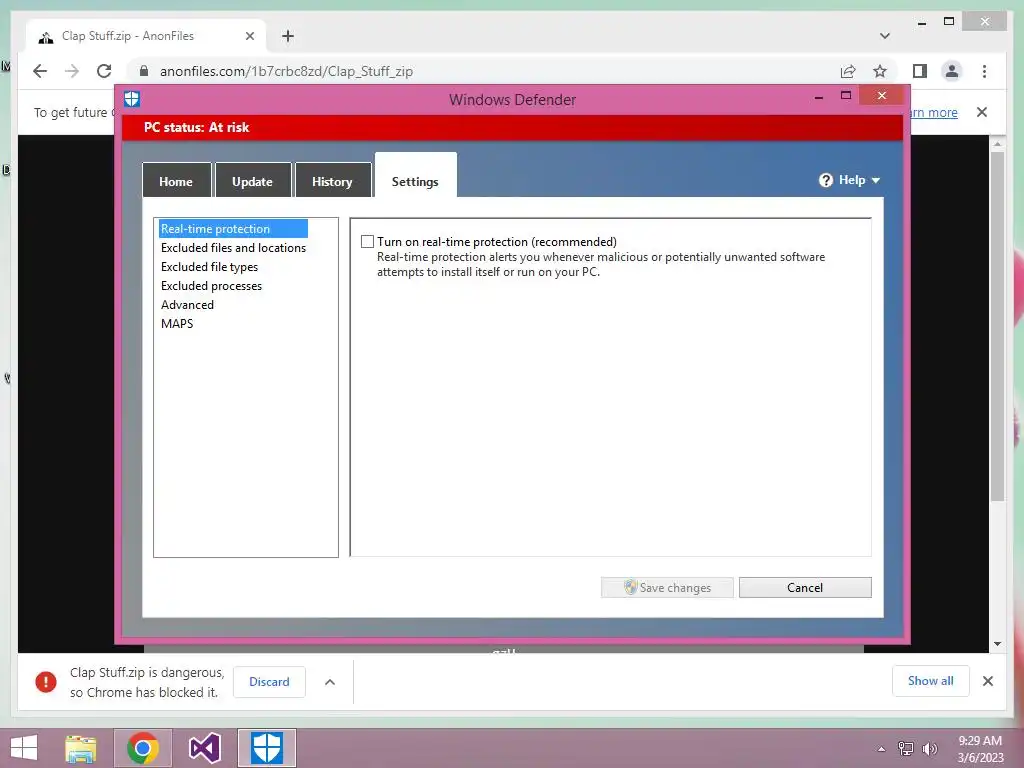1024x768 pixels.
Task: Switch to the Home tab in Defender
Action: [176, 182]
